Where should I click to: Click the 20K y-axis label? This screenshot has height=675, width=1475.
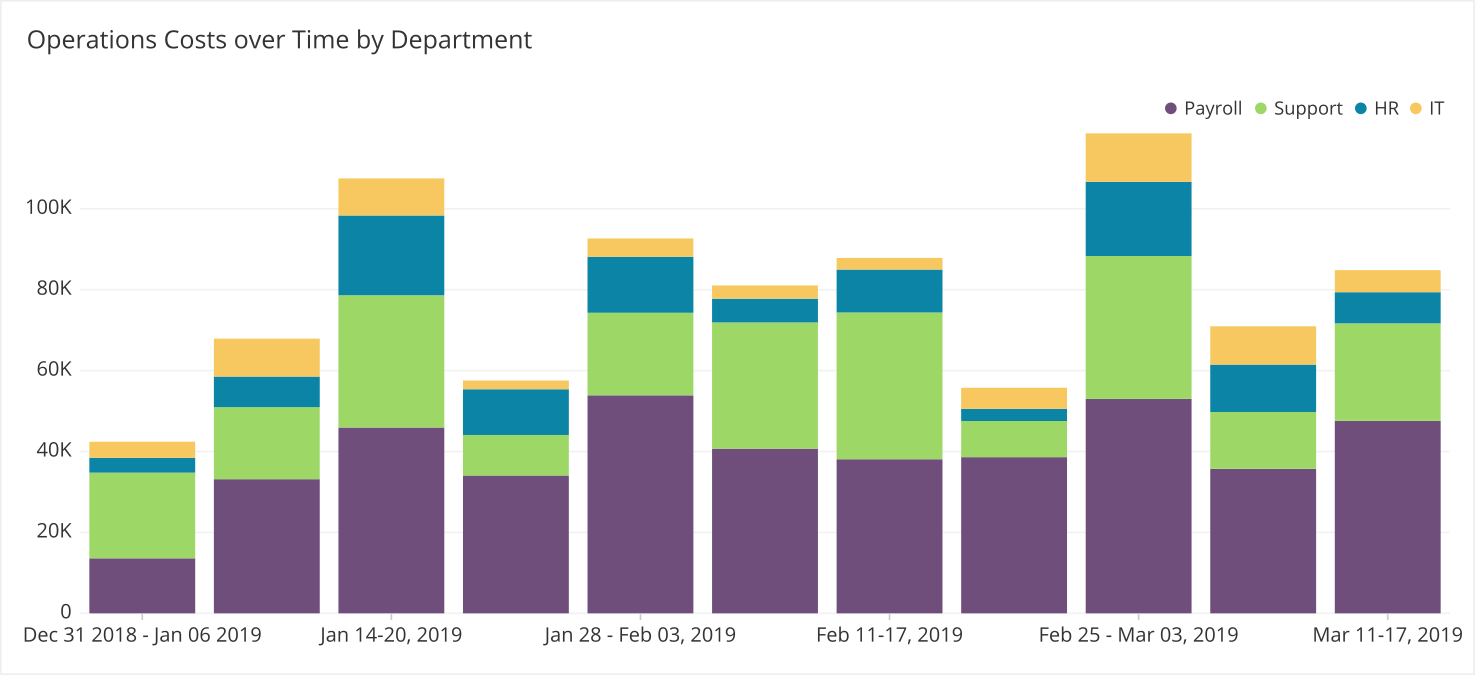55,531
